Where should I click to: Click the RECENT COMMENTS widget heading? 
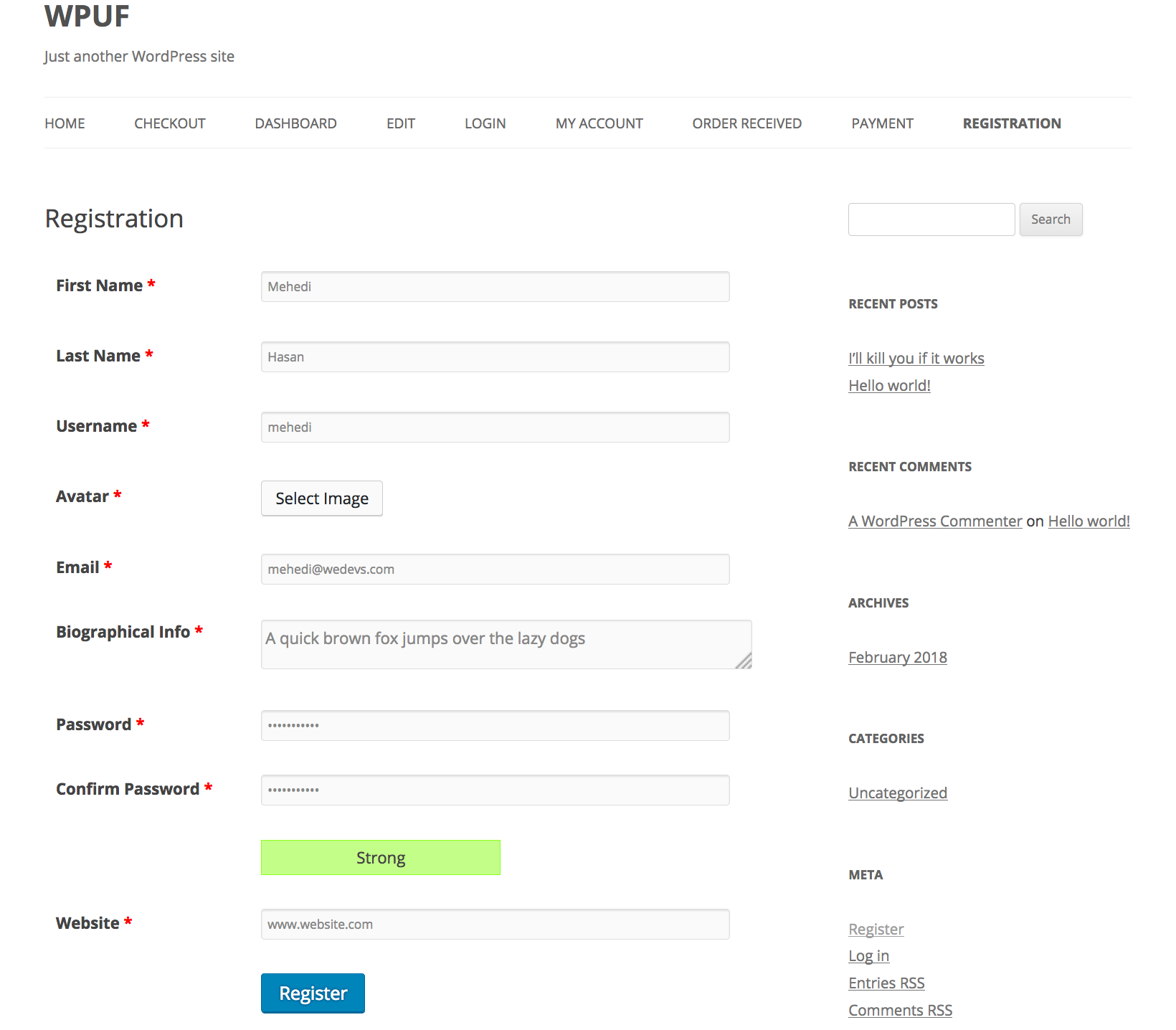(x=910, y=467)
